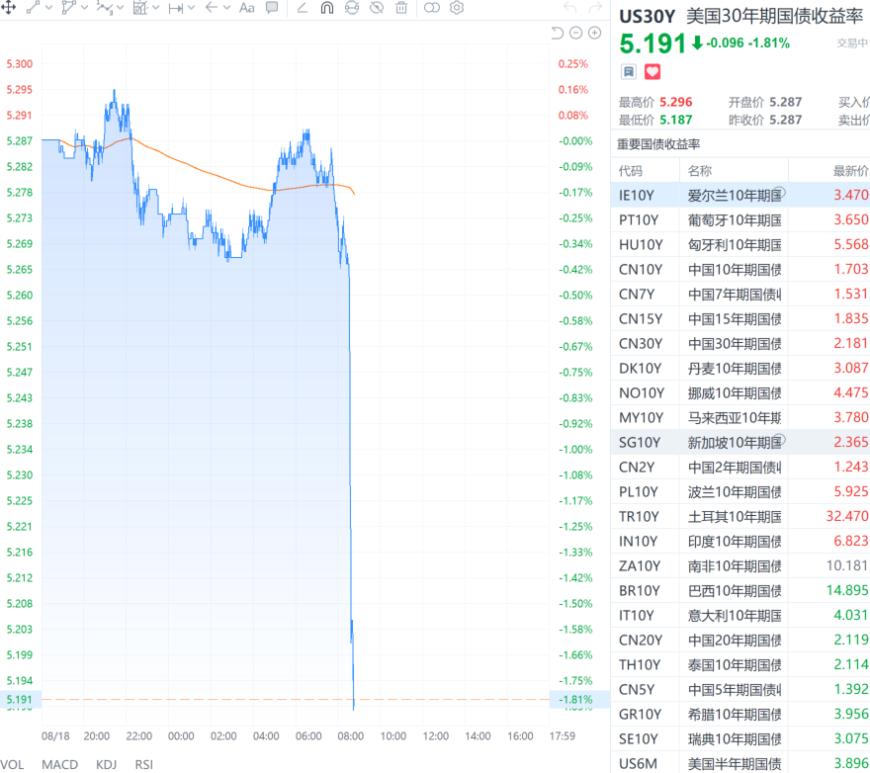Select the TR10Y Turkey bond row
The width and height of the screenshot is (870, 773).
[740, 516]
